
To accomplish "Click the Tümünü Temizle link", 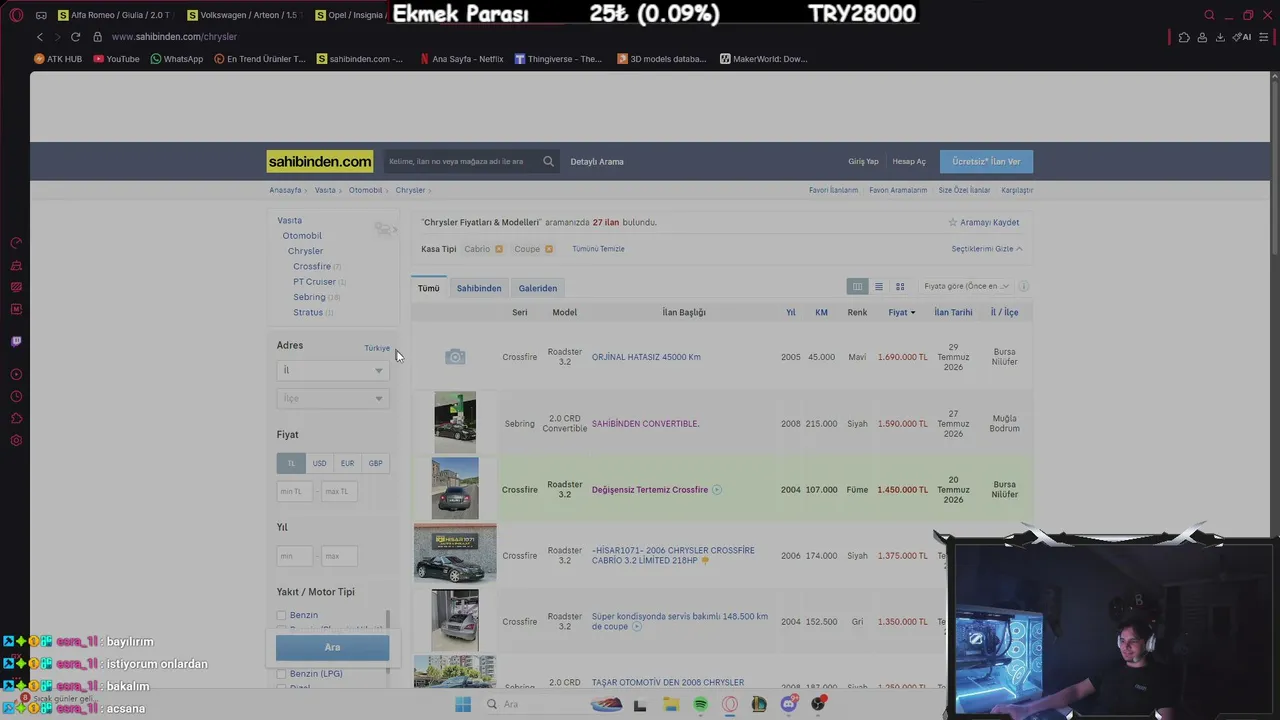I will point(598,249).
